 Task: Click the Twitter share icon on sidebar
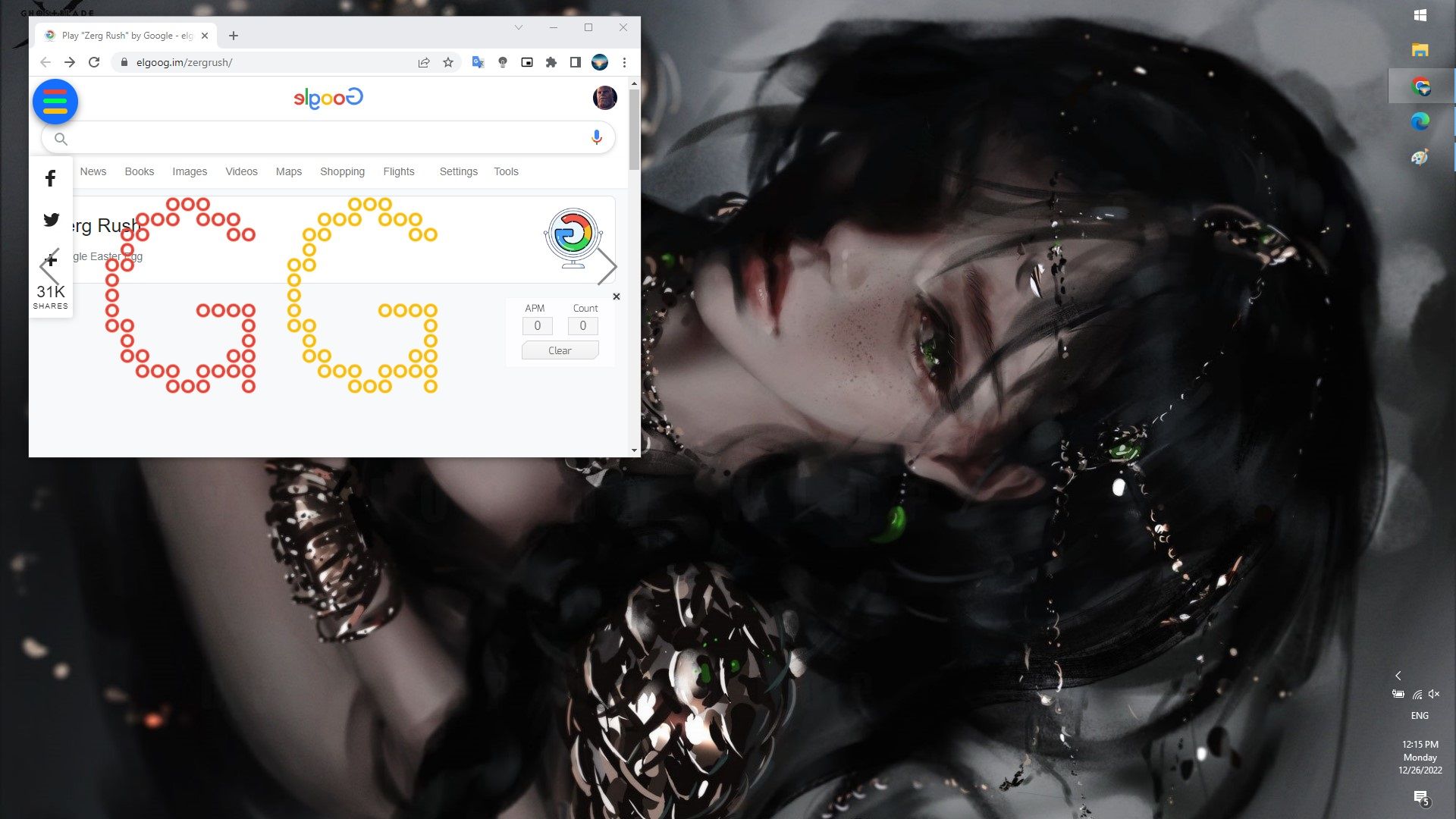coord(50,219)
